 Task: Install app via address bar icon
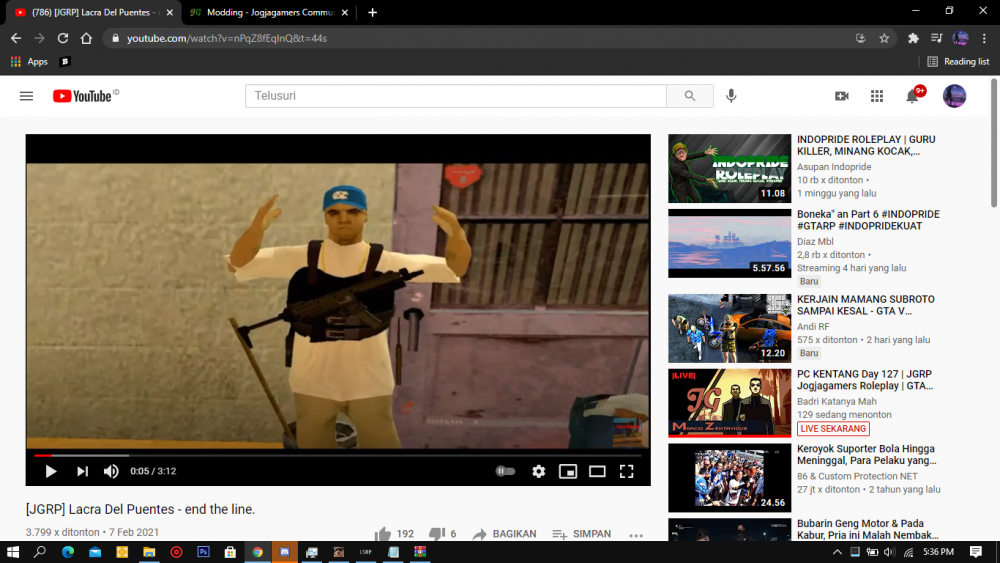point(860,38)
